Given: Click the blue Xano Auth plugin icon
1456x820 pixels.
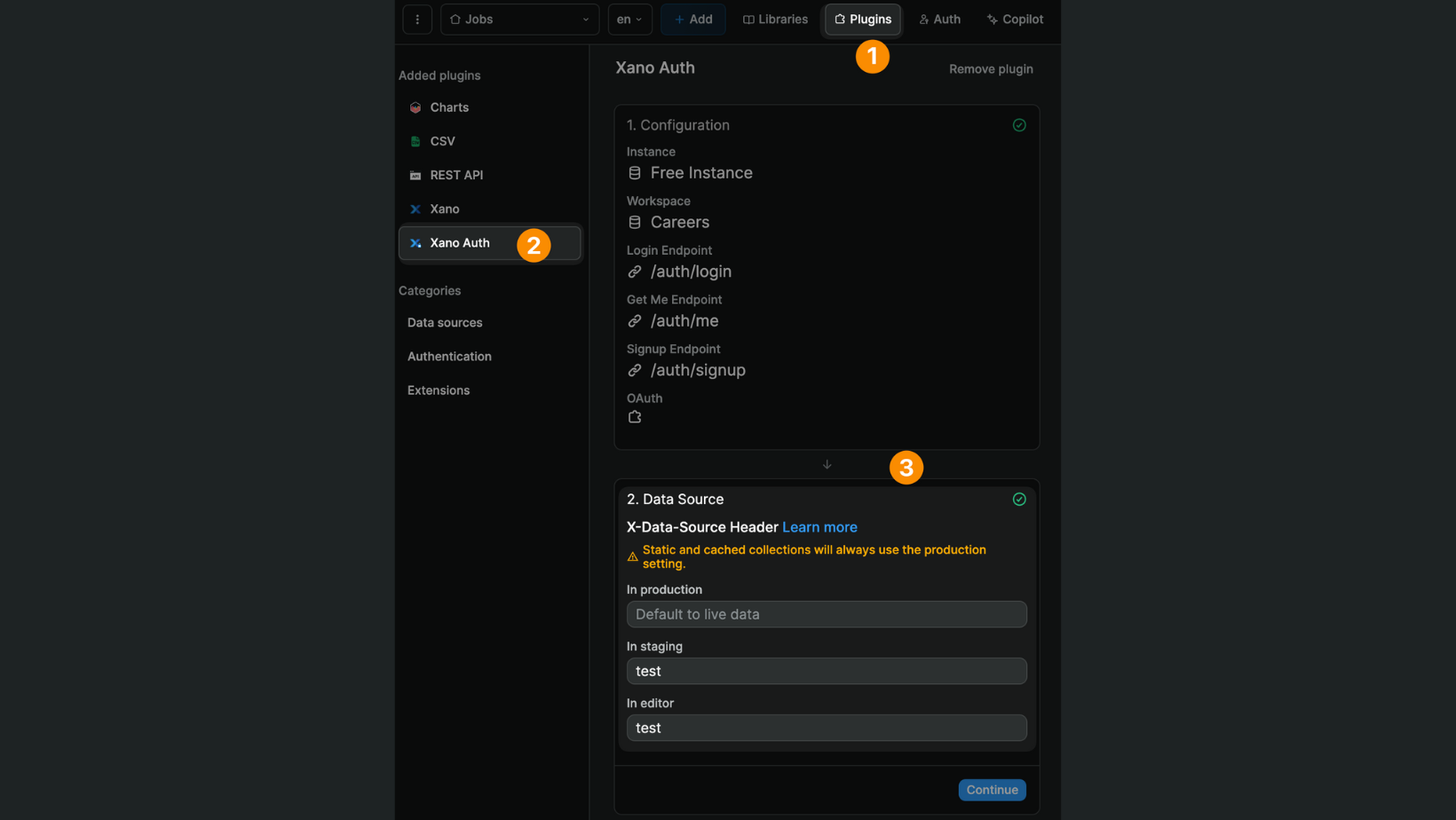Looking at the screenshot, I should [417, 242].
